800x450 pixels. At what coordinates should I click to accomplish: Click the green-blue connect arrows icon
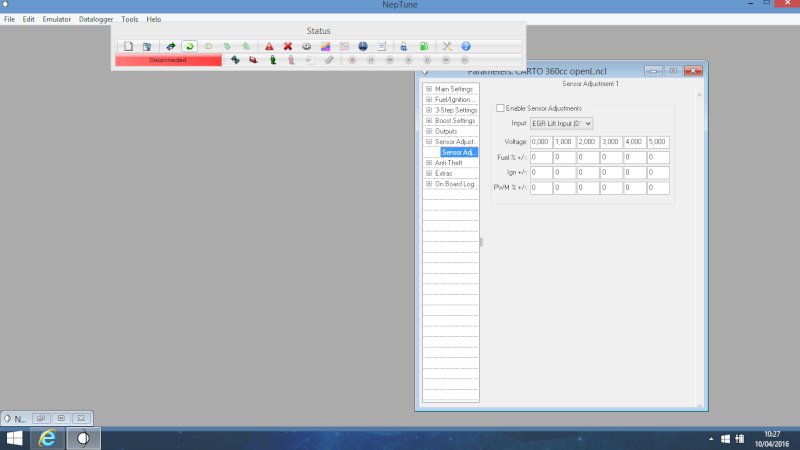(x=171, y=46)
